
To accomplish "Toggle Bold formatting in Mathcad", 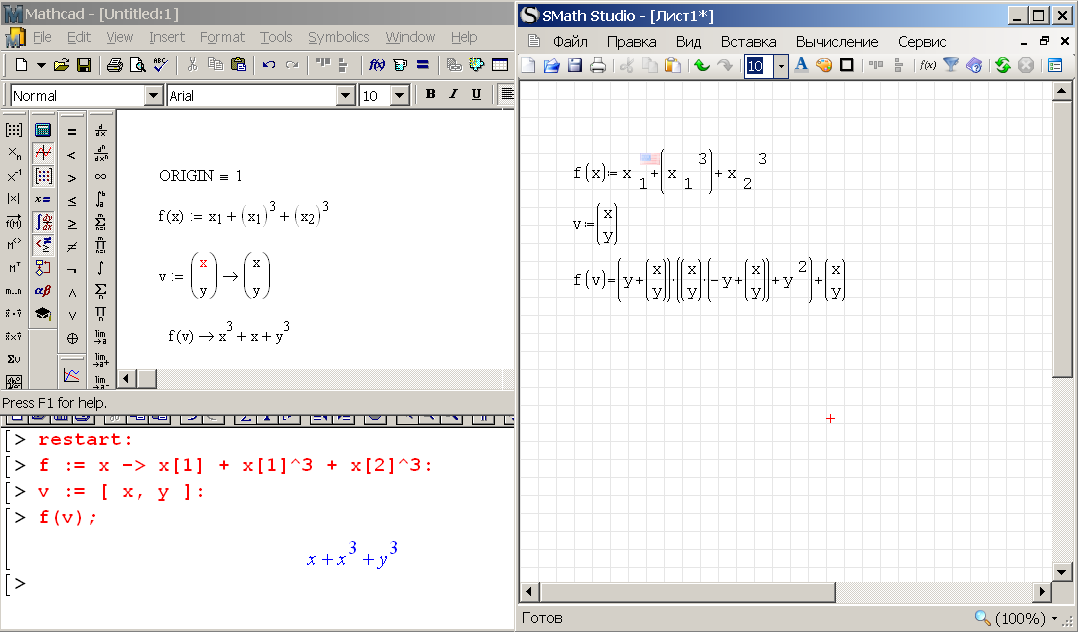I will (x=430, y=95).
